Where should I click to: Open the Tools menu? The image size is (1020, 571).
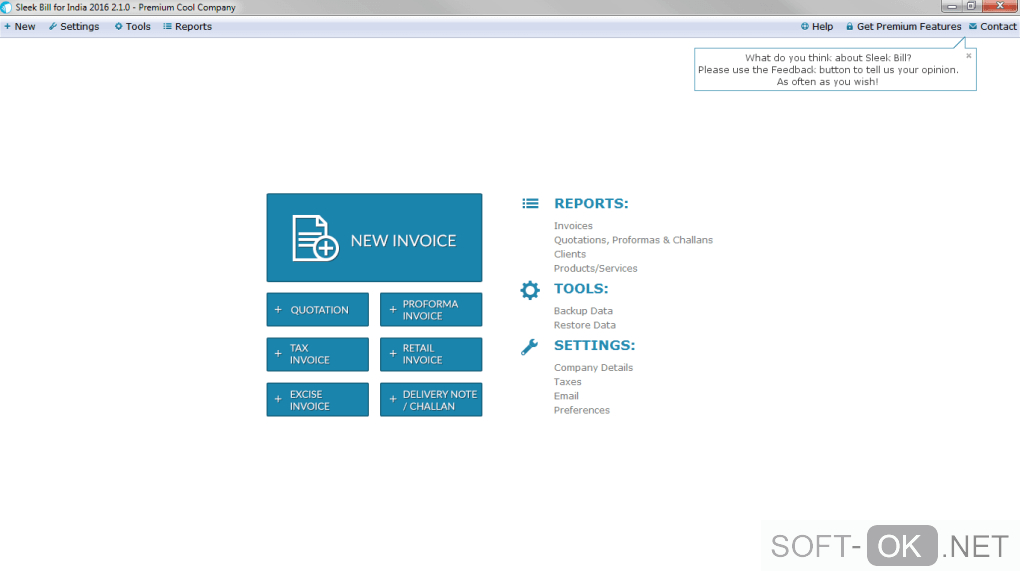coord(133,27)
